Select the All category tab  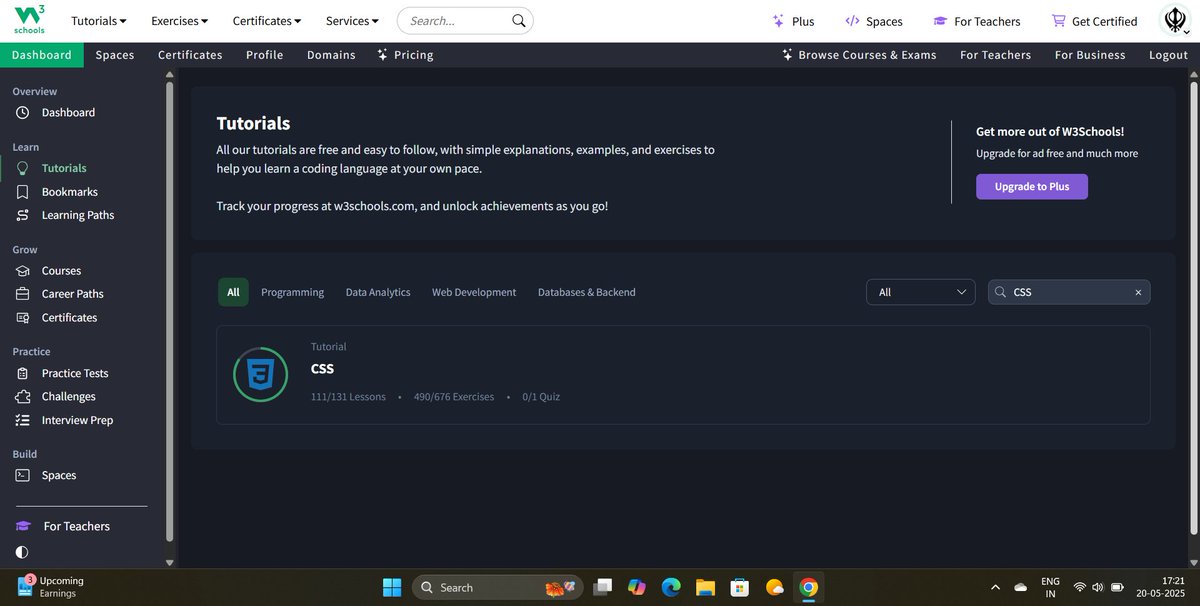(233, 292)
